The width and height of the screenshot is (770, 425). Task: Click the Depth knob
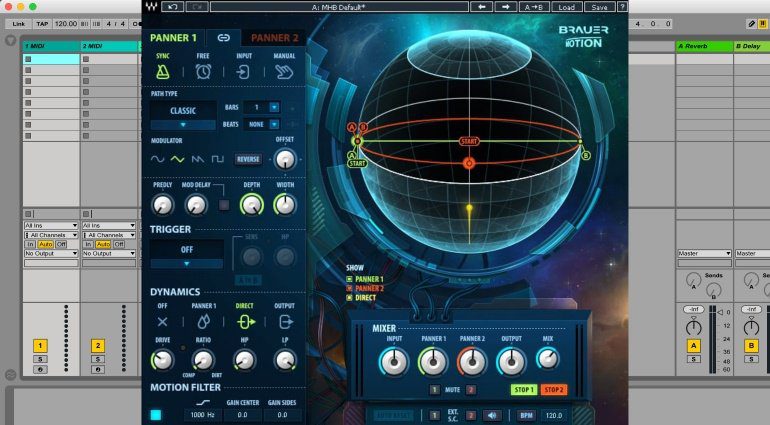[251, 205]
